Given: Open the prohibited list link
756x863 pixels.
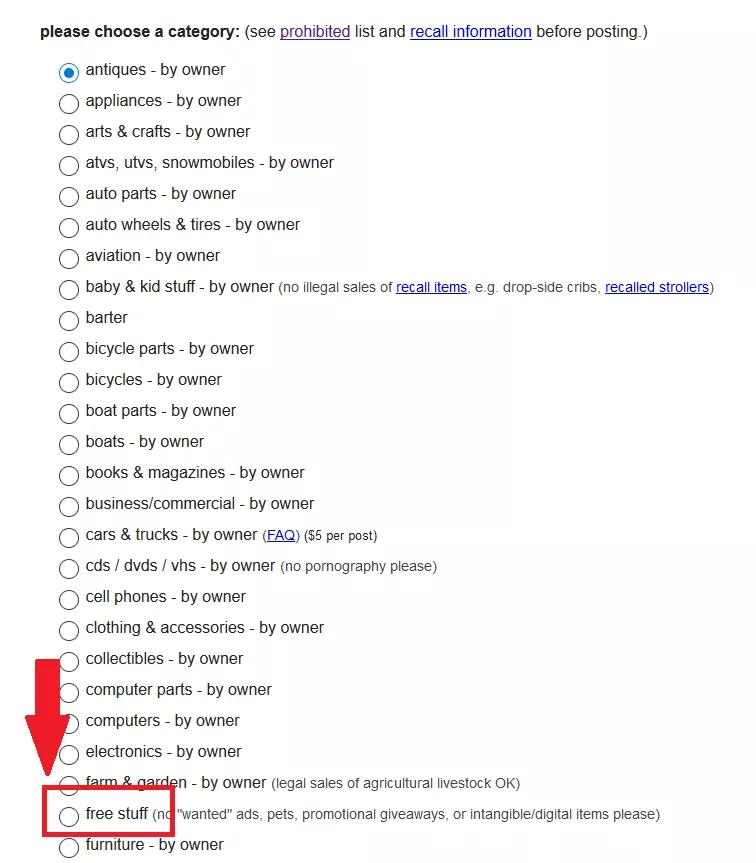Looking at the screenshot, I should click(x=315, y=32).
